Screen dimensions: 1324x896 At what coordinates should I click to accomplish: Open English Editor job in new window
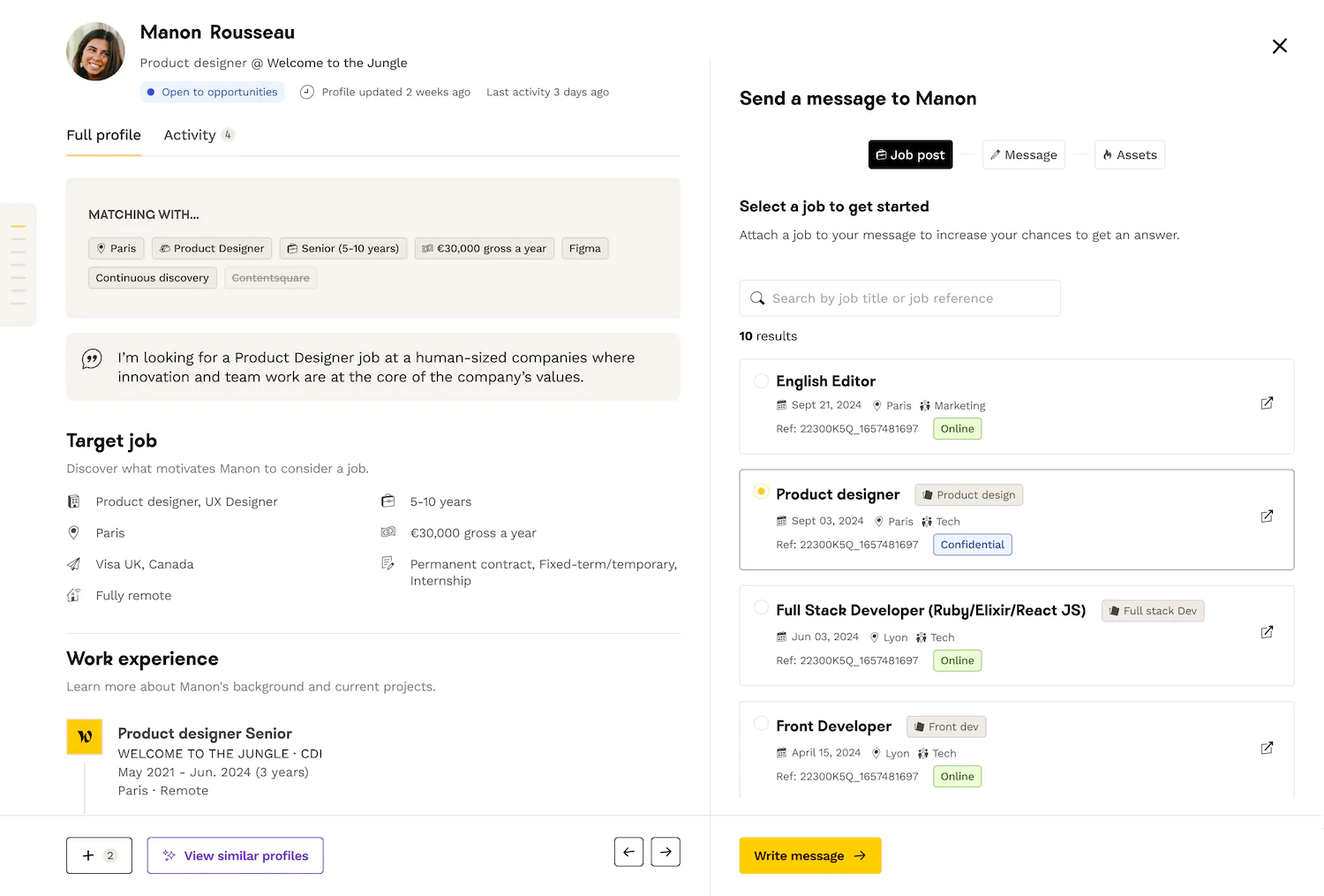pyautogui.click(x=1267, y=403)
